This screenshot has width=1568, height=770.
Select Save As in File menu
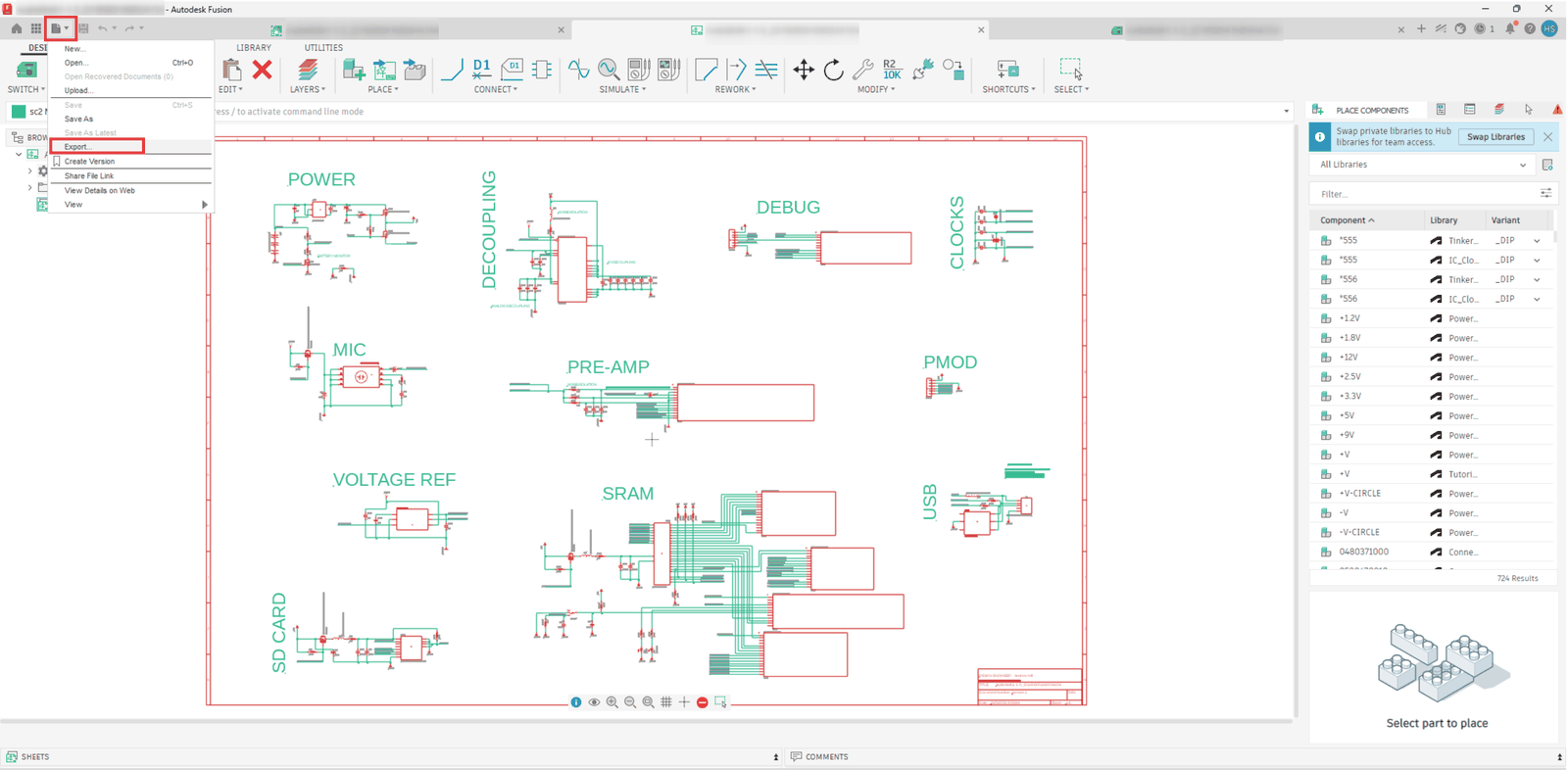[x=78, y=119]
